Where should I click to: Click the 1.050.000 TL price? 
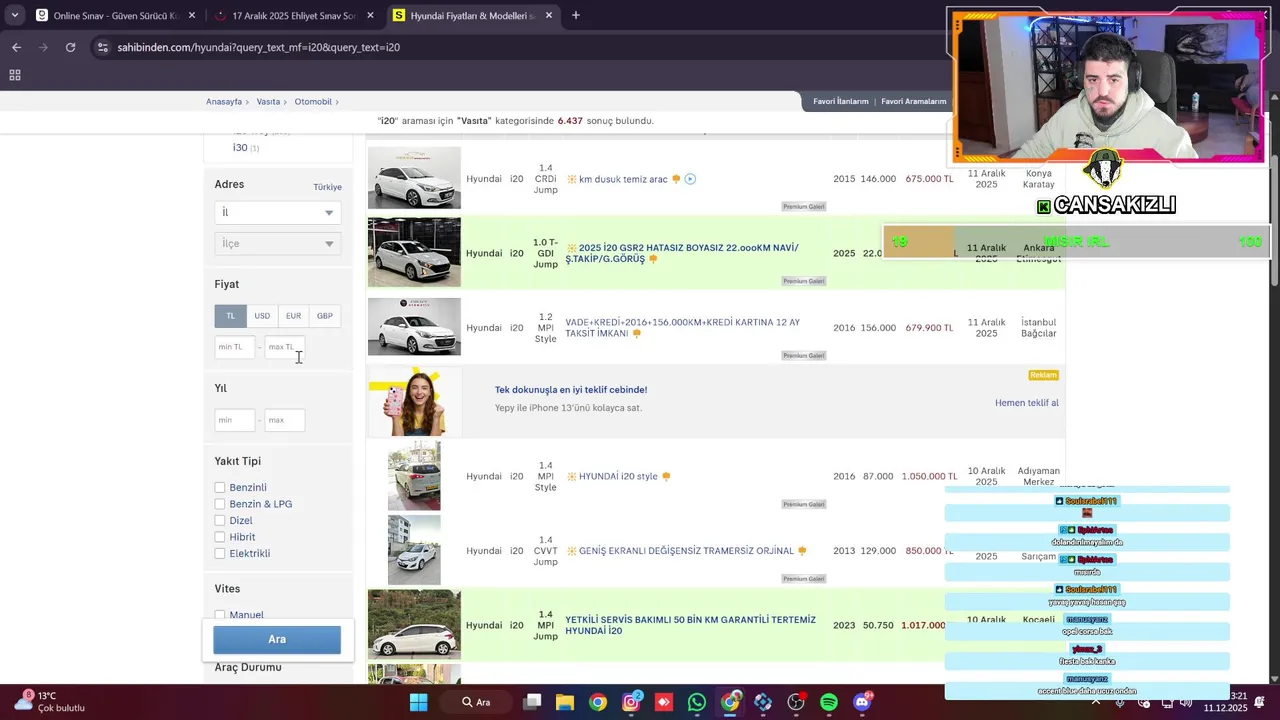click(929, 476)
